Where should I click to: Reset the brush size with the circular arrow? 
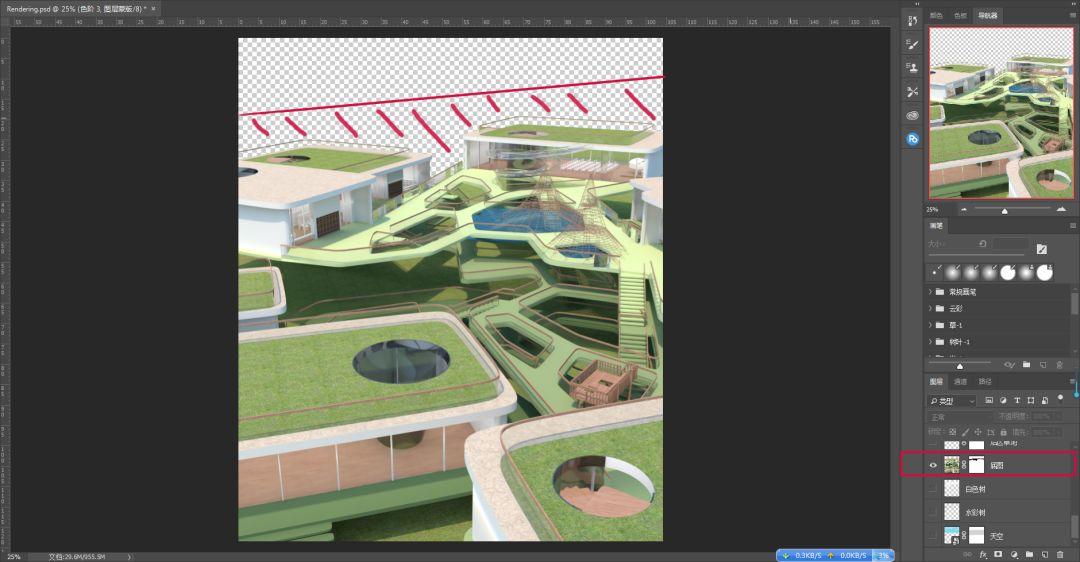[983, 244]
